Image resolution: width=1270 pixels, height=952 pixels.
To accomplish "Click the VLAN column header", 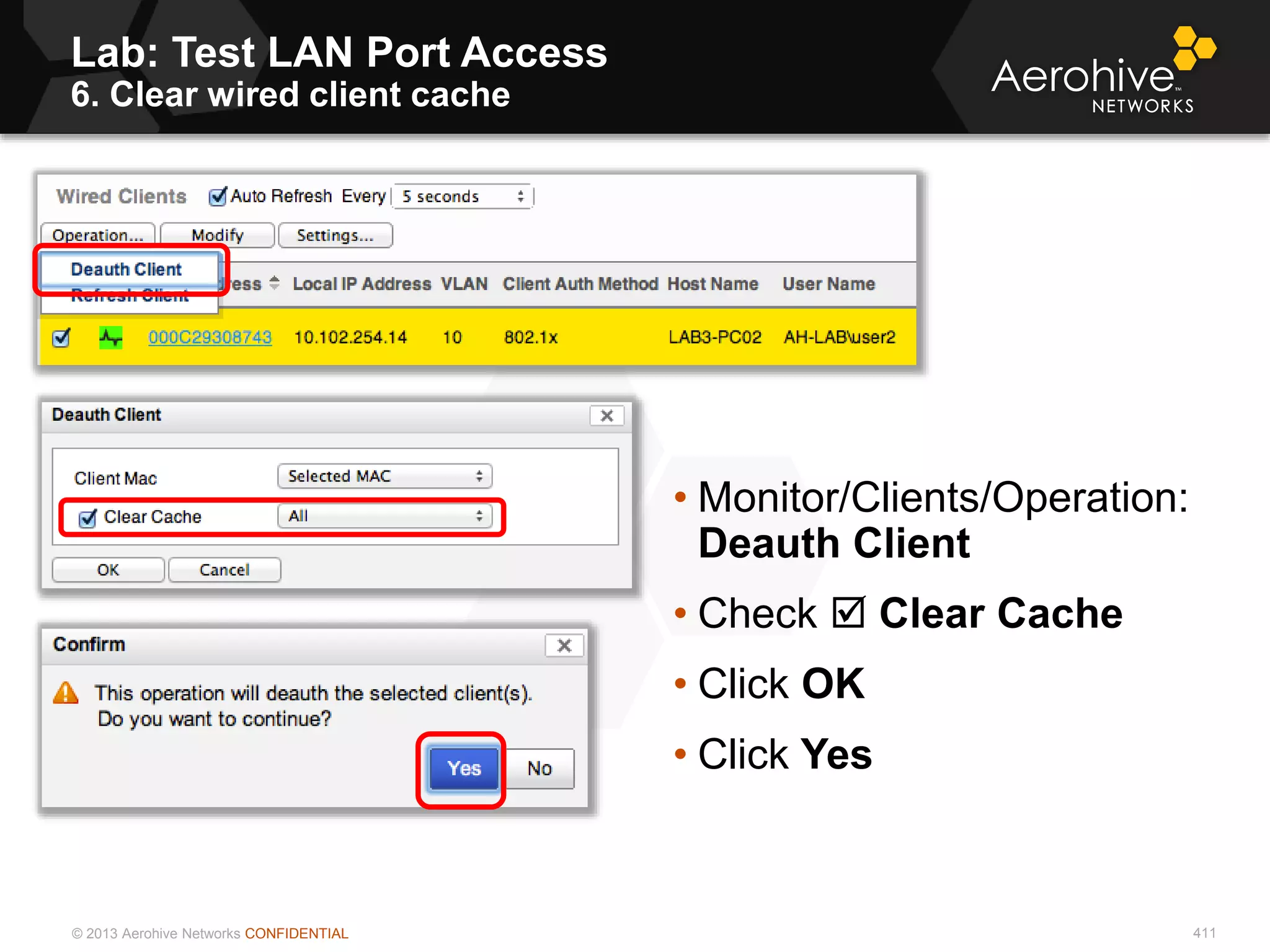I will (x=464, y=284).
